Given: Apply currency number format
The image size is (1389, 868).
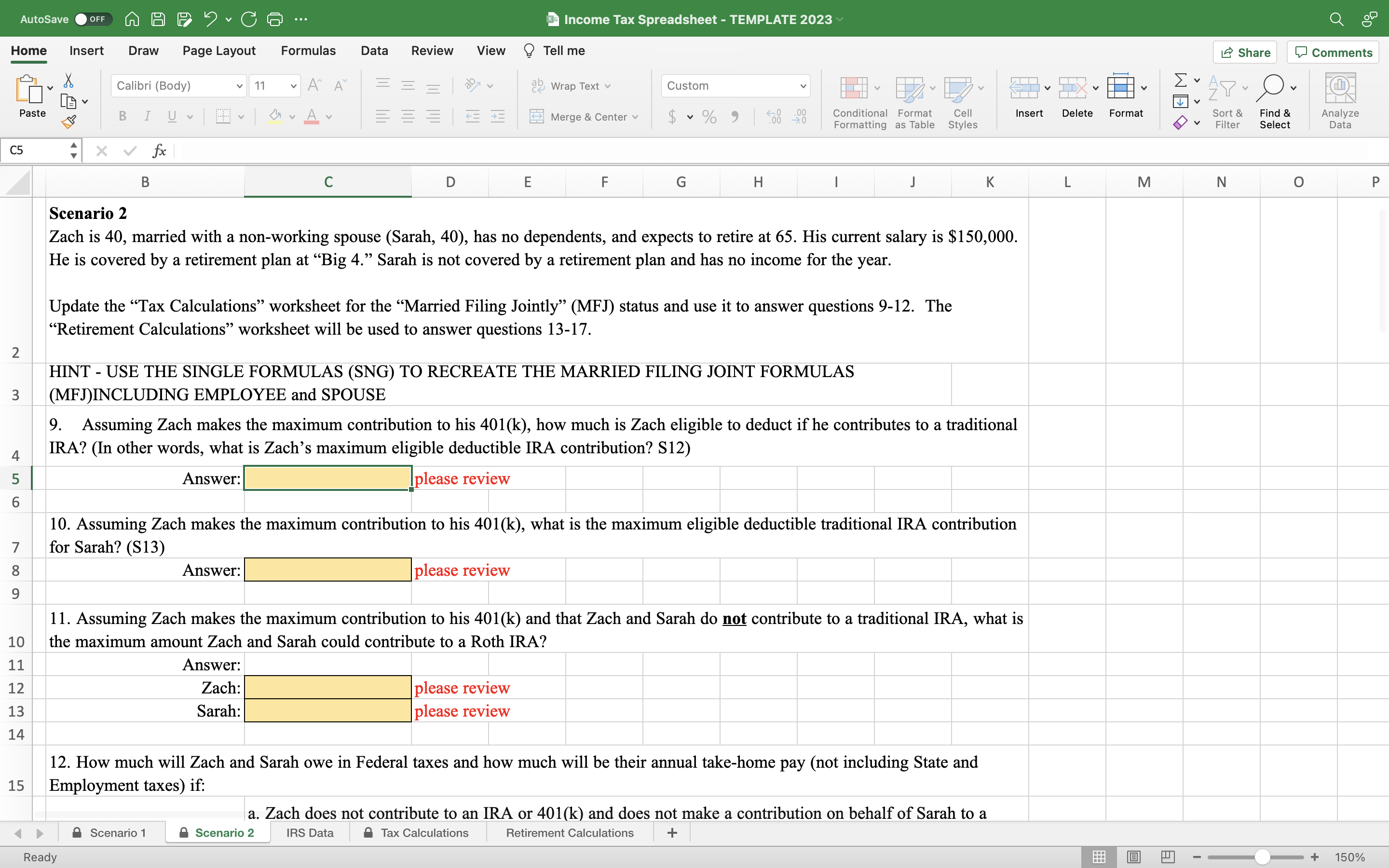Looking at the screenshot, I should pyautogui.click(x=672, y=117).
